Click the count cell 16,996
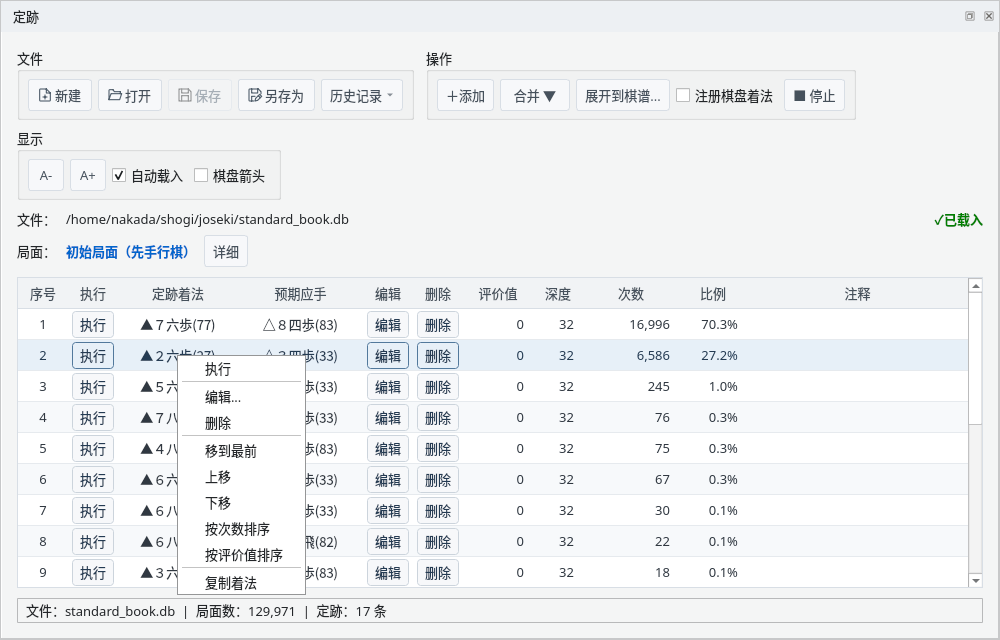Screen dimensions: 1000x640 (649, 325)
